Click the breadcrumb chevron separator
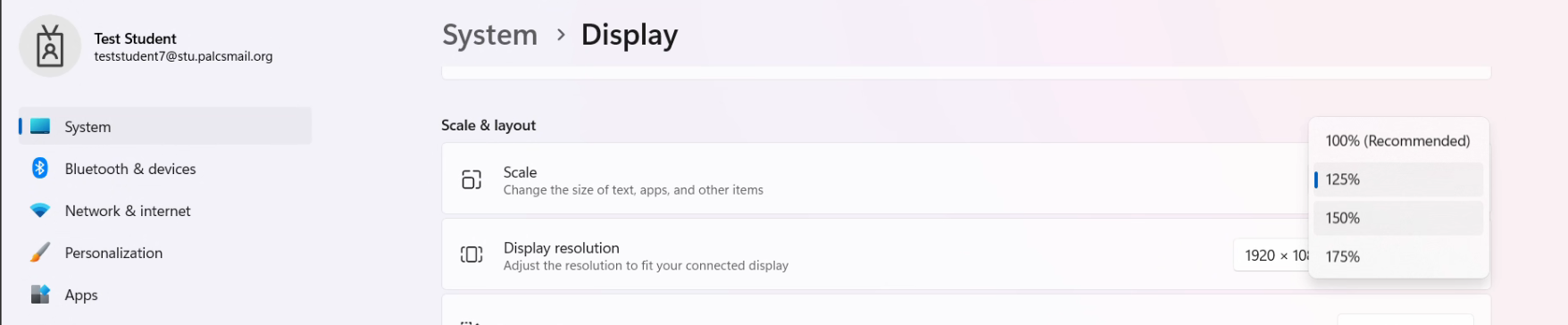This screenshot has height=325, width=1568. [x=561, y=35]
